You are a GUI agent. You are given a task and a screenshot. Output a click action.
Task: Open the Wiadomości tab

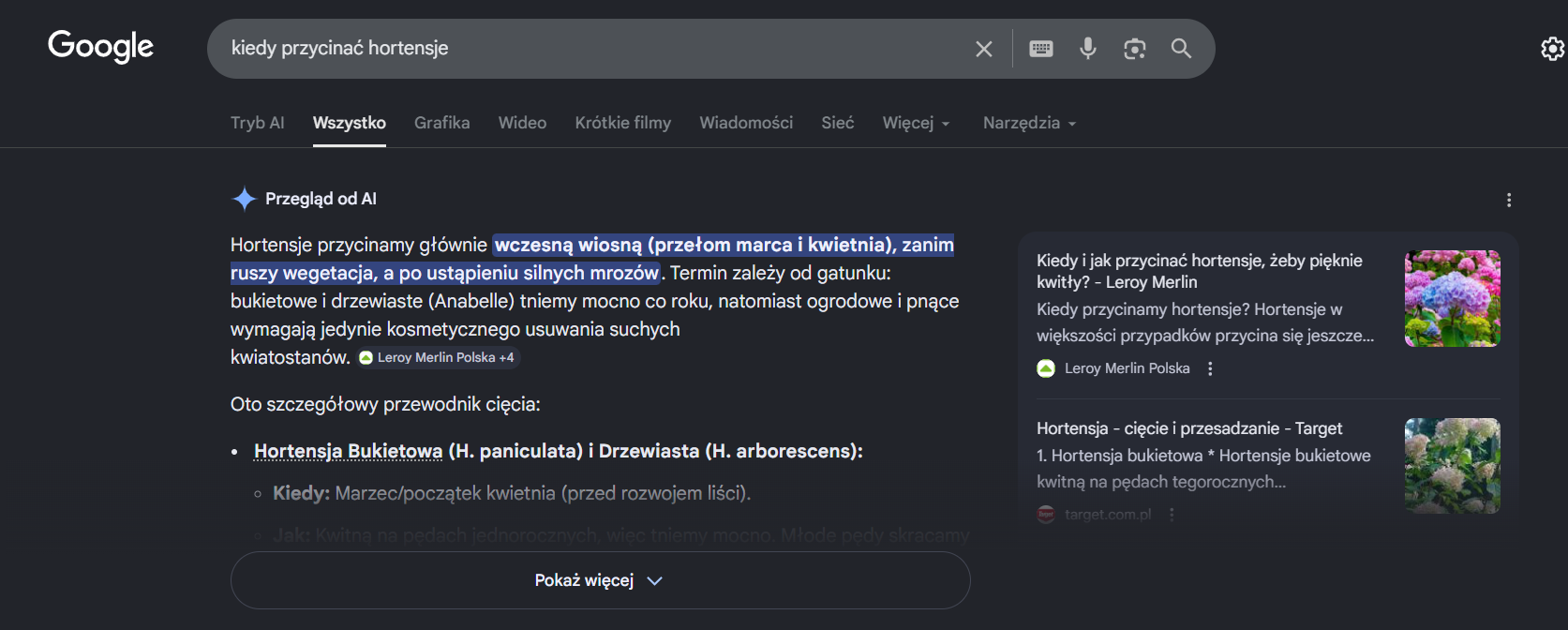(x=746, y=123)
